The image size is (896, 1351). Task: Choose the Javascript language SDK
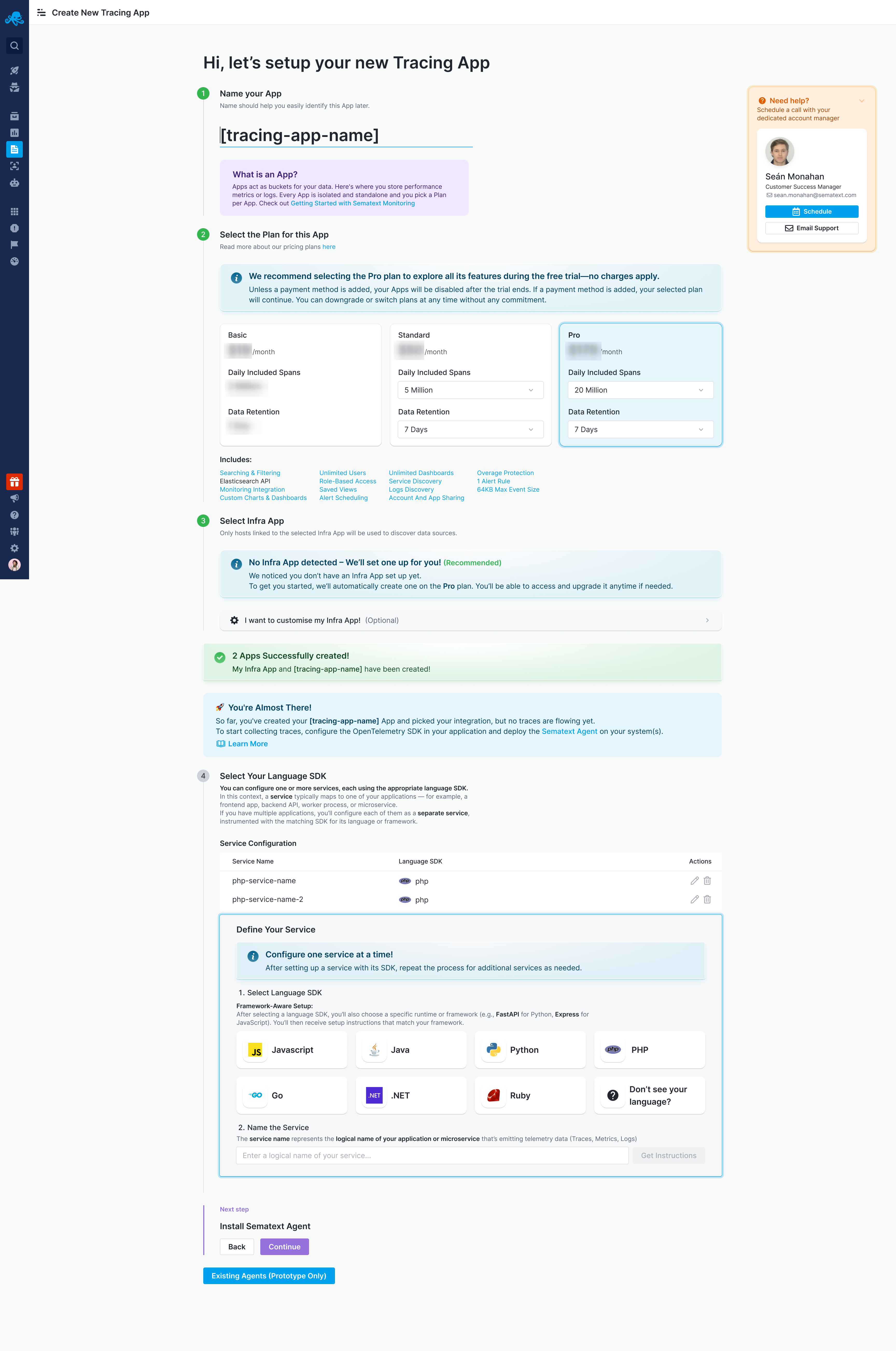coord(292,1050)
